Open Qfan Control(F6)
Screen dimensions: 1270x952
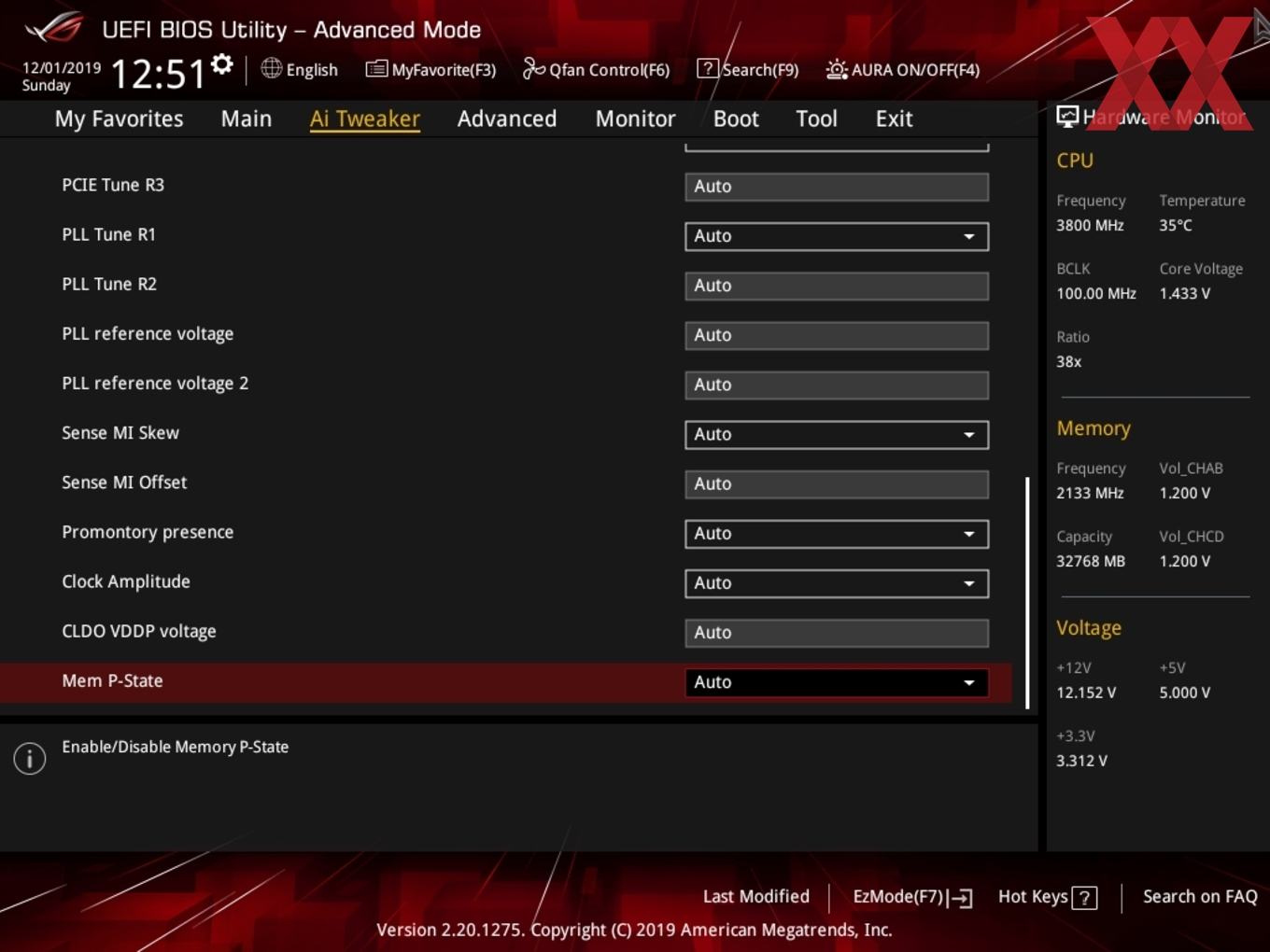[x=596, y=69]
